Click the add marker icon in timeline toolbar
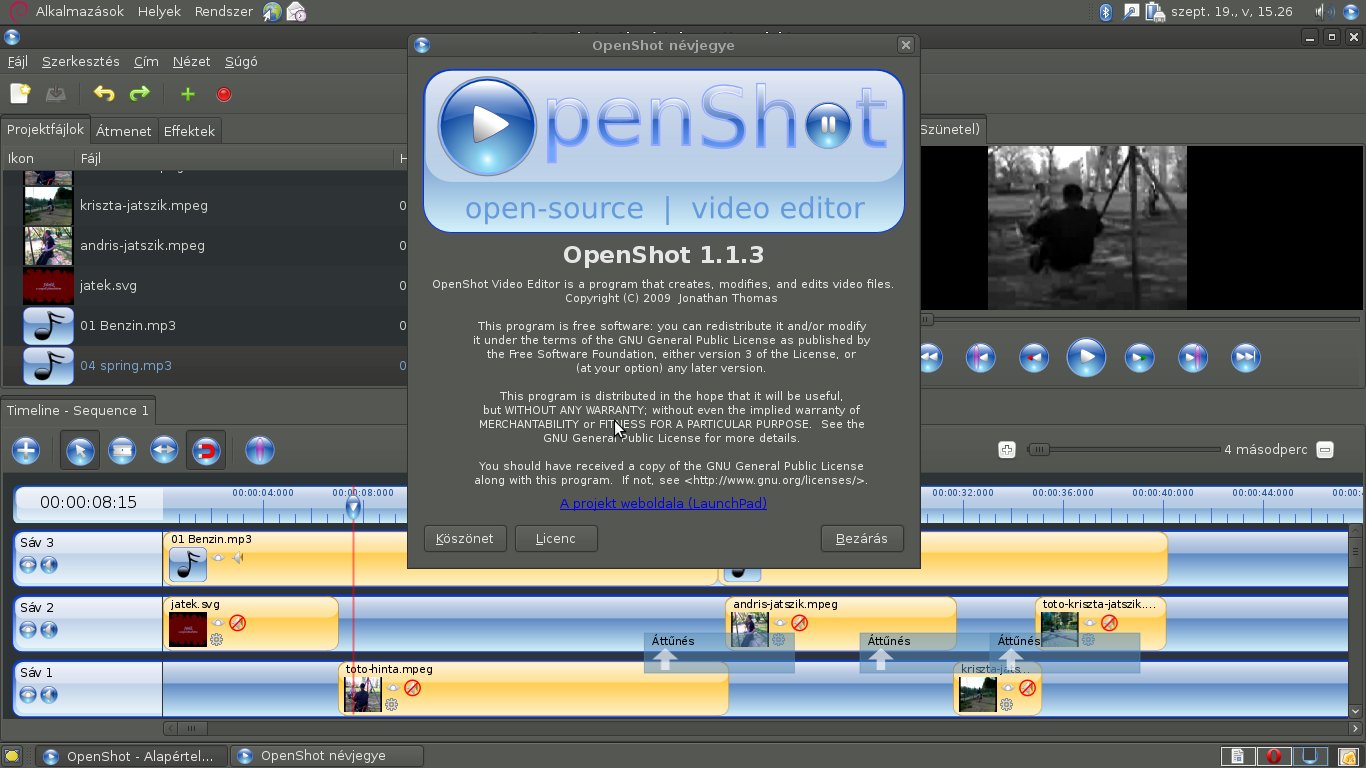1366x768 pixels. [259, 450]
